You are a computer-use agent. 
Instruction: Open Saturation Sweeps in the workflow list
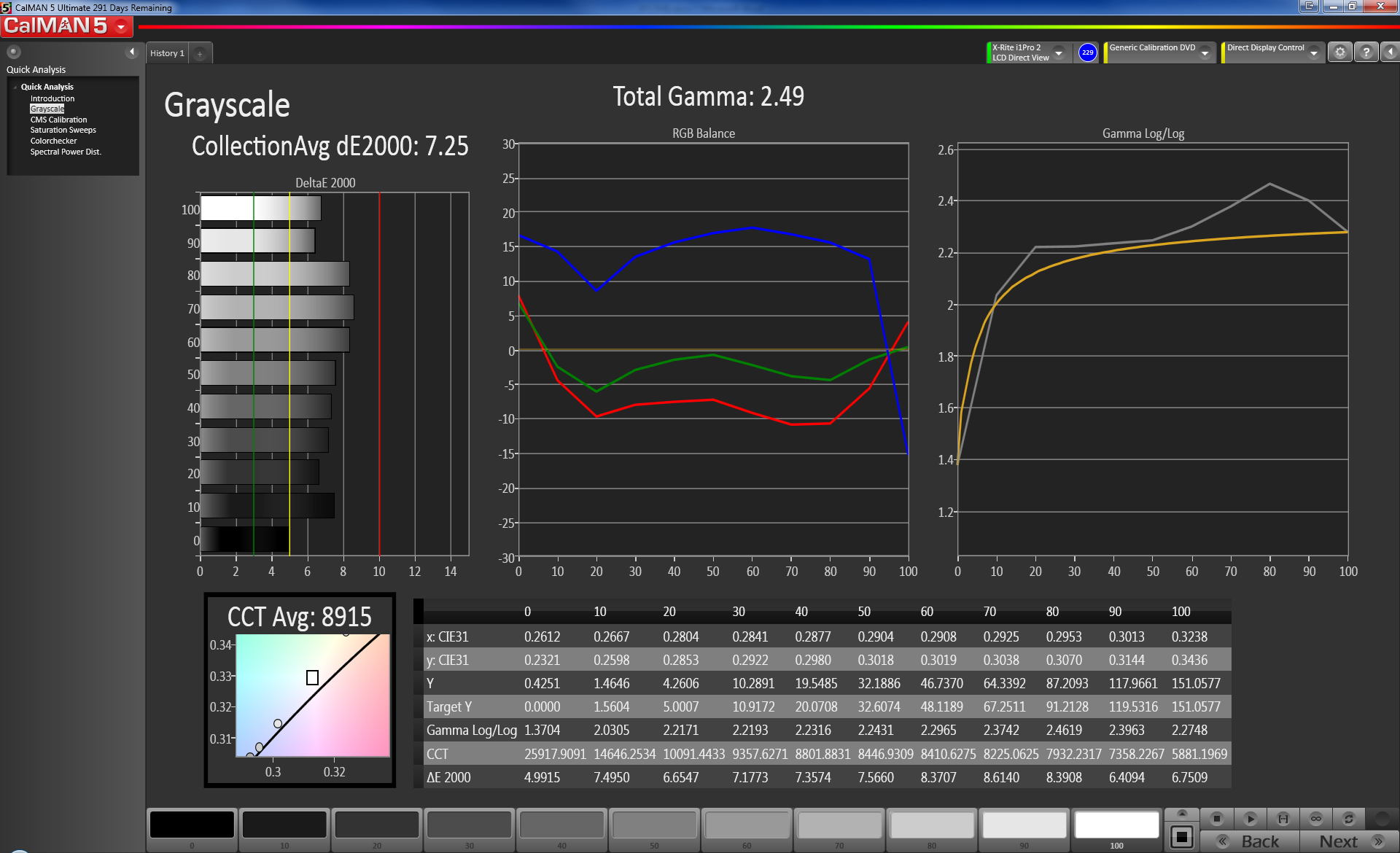tap(63, 130)
